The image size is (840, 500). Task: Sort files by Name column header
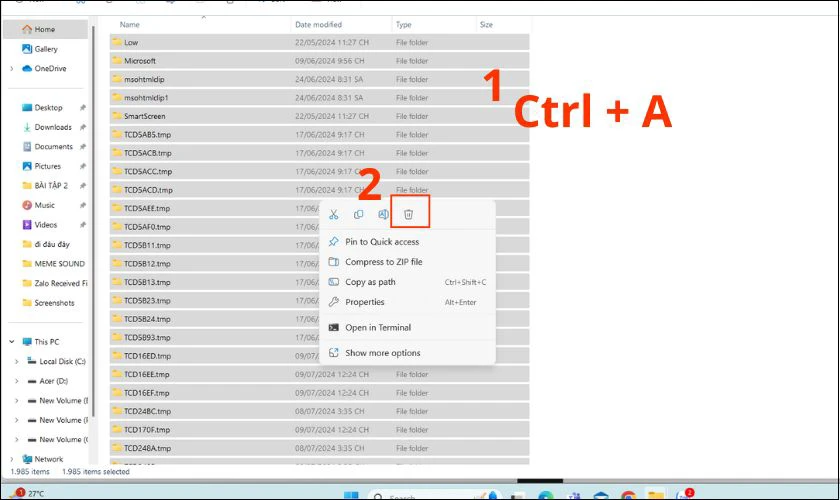(130, 24)
